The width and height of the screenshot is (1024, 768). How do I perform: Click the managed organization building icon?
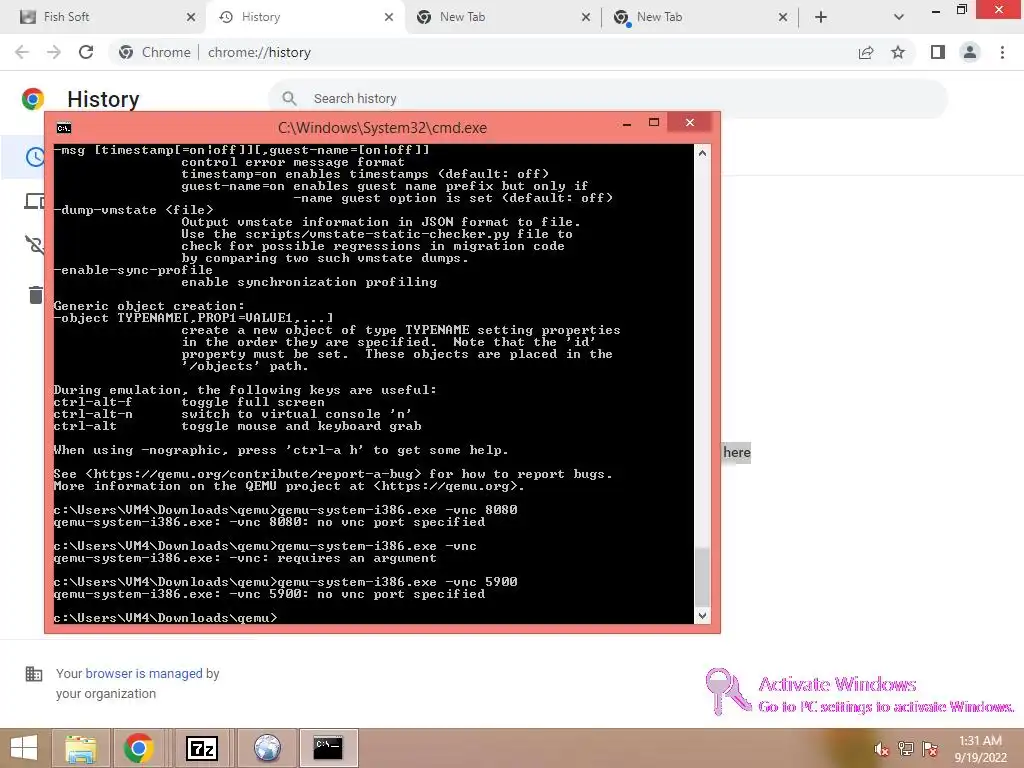pos(33,673)
